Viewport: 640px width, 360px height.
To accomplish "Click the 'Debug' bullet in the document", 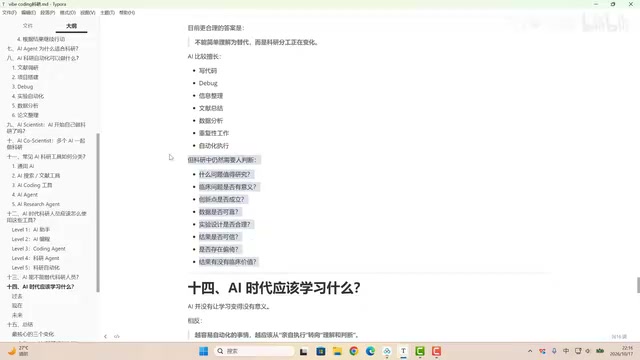I will pyautogui.click(x=208, y=83).
